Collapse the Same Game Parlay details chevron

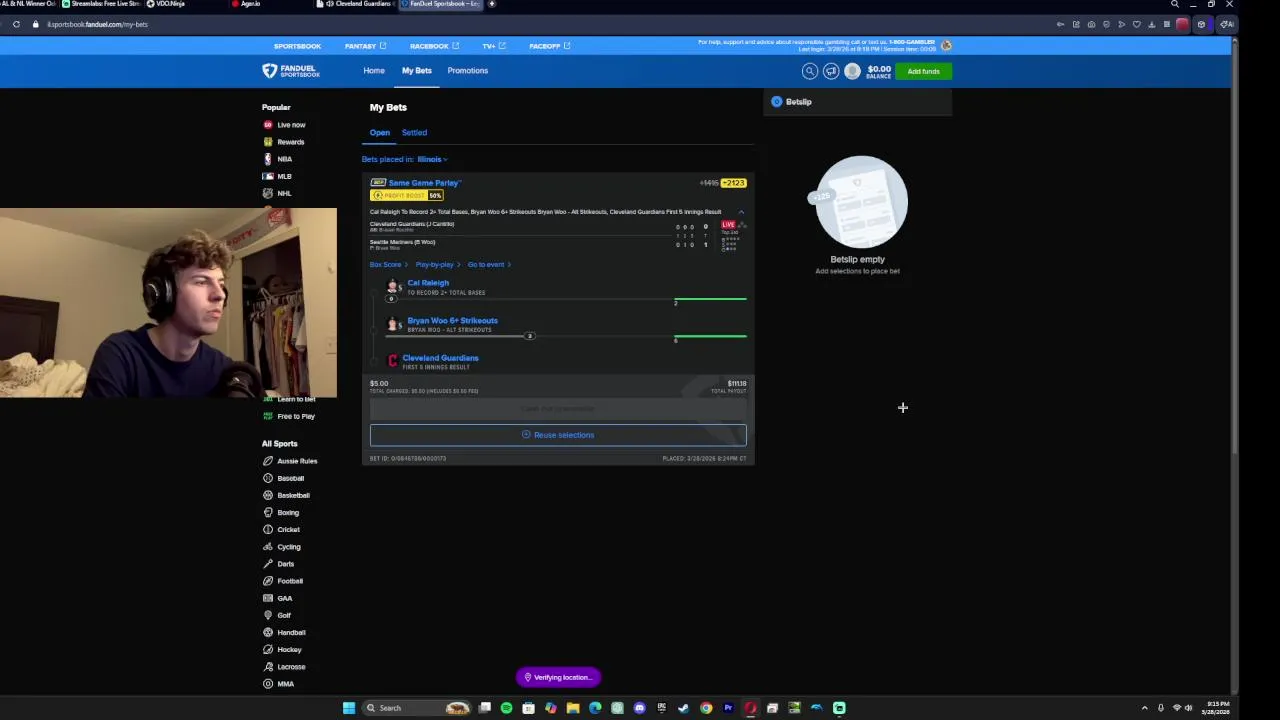click(x=741, y=212)
